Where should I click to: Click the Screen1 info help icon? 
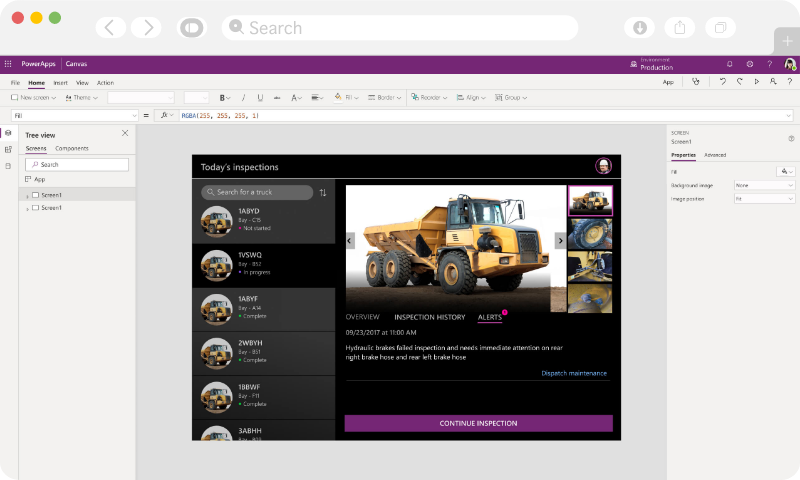click(791, 138)
